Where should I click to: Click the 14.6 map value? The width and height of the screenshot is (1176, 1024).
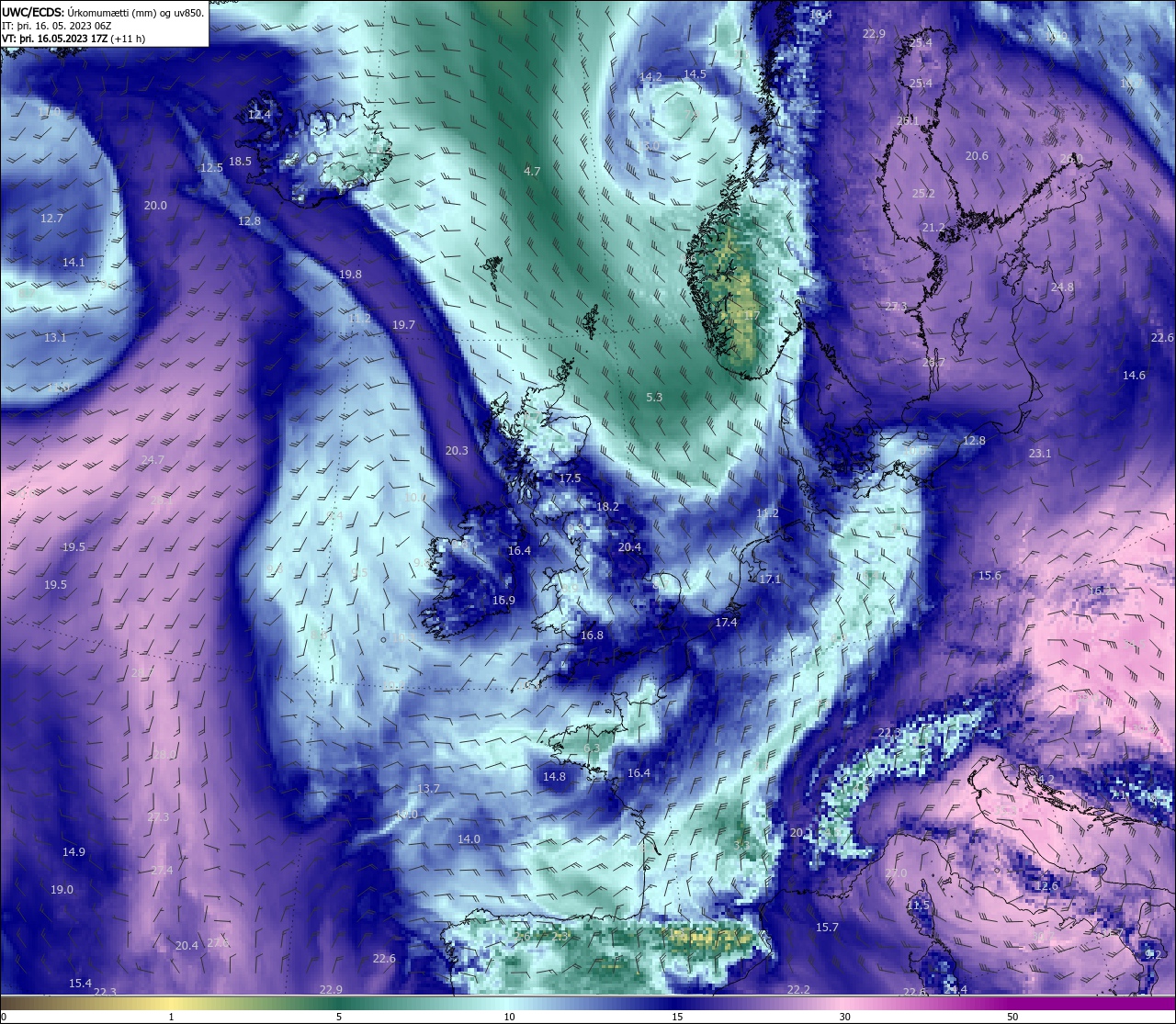(x=1134, y=376)
